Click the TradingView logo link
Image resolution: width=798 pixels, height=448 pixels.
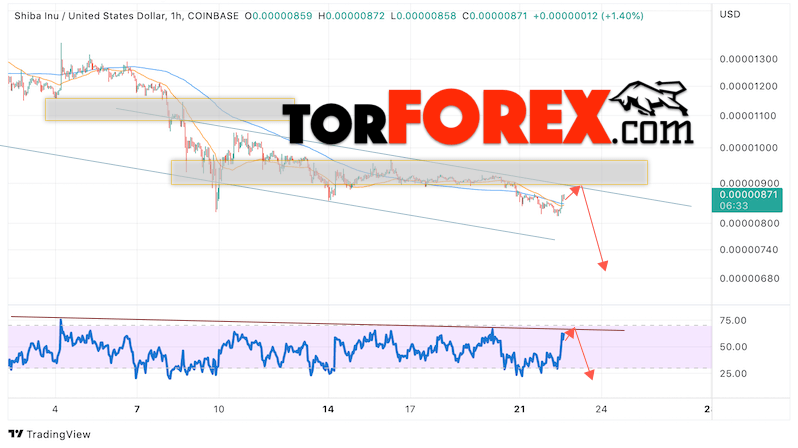coord(49,434)
